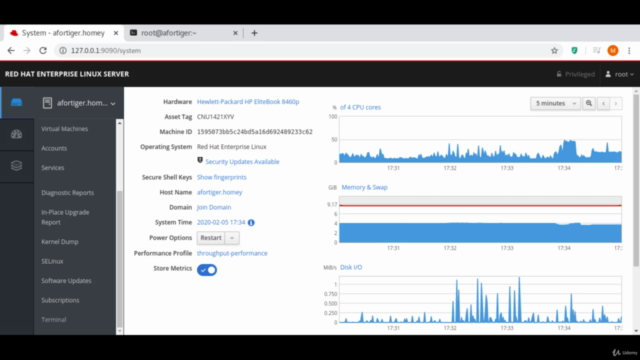This screenshot has width=640, height=360.
Task: Open of 4 CPU cores link
Action: pos(360,107)
